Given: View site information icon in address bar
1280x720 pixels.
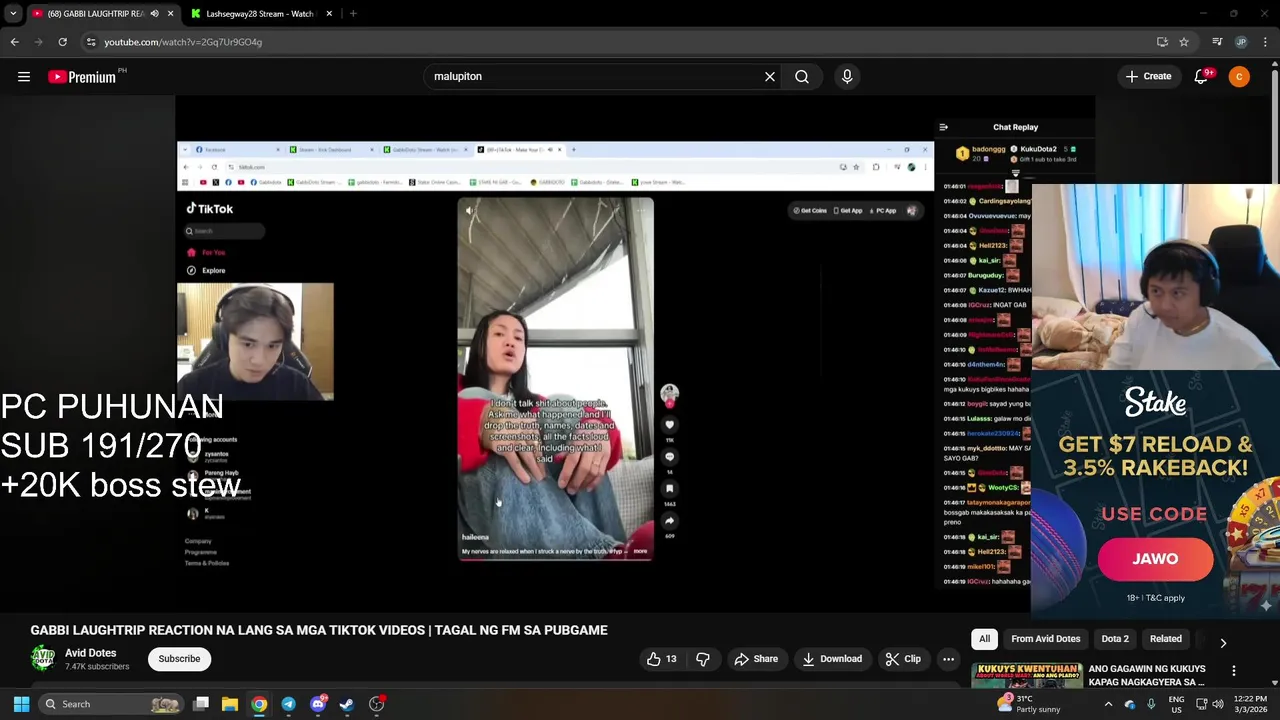Looking at the screenshot, I should [91, 42].
